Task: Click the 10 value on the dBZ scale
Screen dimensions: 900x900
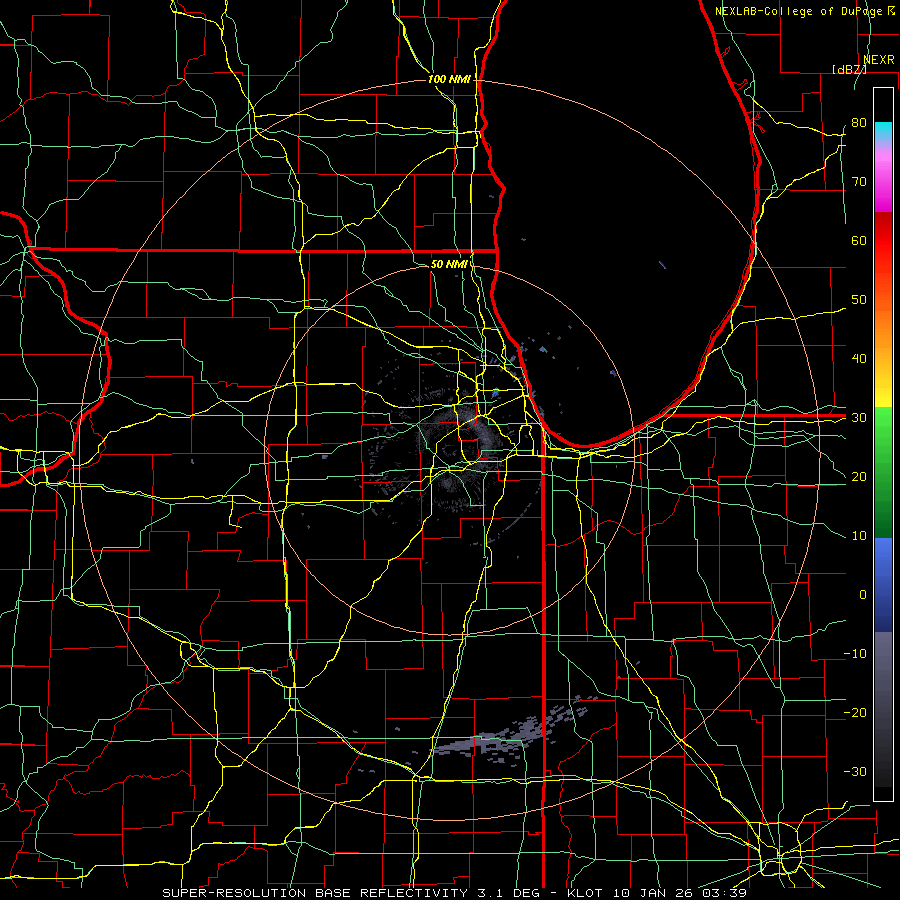Action: [x=859, y=536]
